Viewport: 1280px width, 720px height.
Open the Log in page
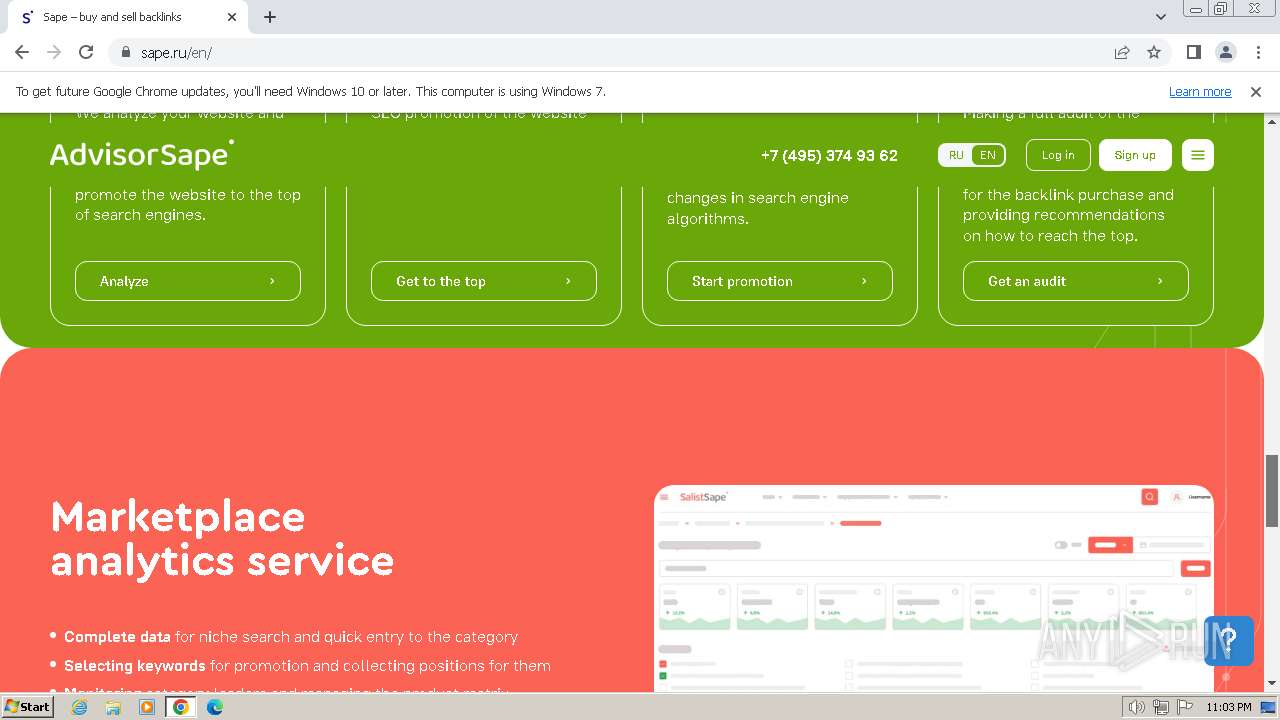pos(1058,155)
